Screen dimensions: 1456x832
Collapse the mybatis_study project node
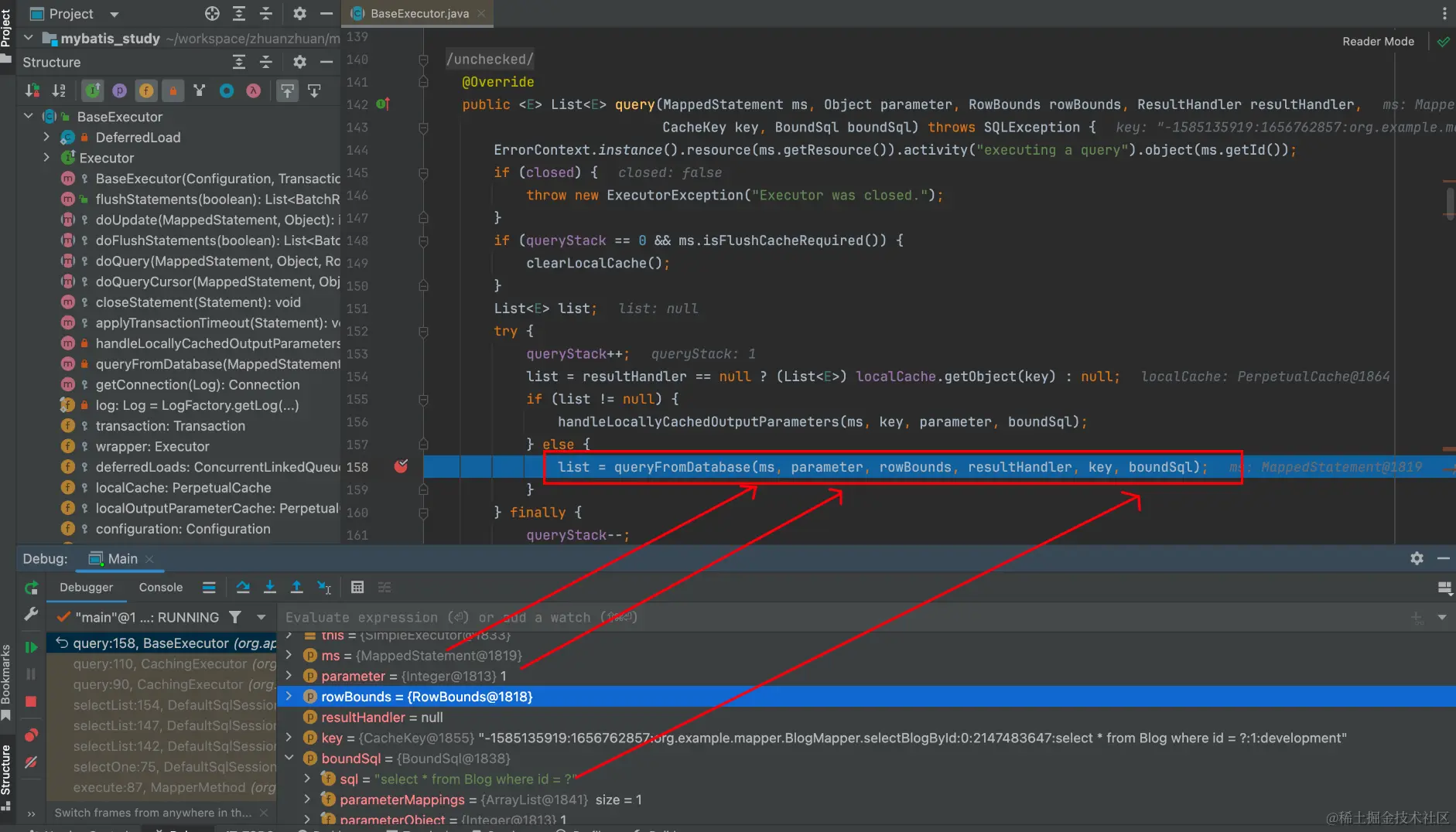click(29, 38)
